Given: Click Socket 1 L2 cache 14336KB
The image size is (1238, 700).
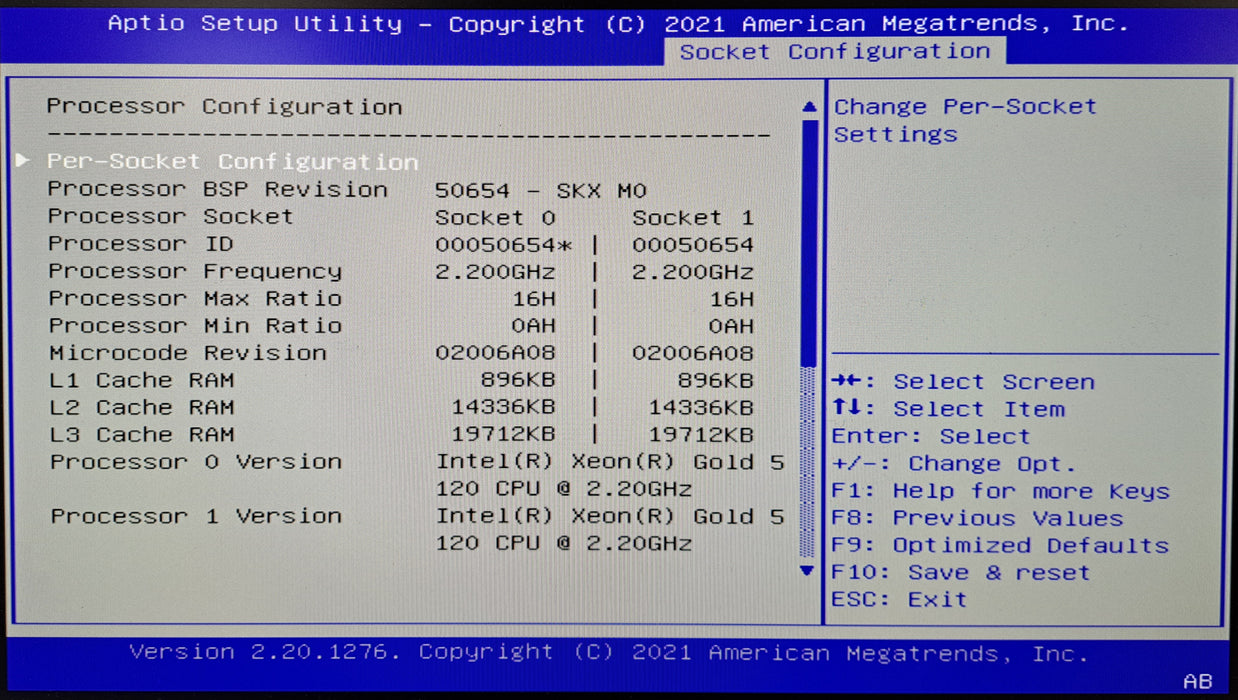Looking at the screenshot, I should point(701,408).
